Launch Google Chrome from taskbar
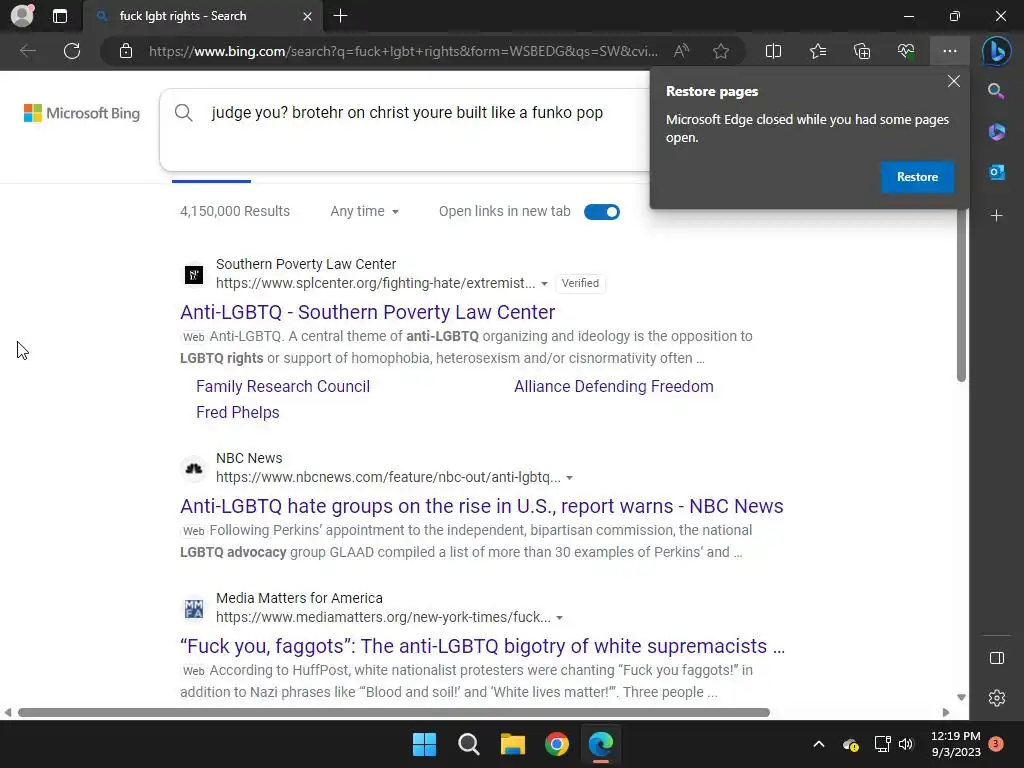This screenshot has height=768, width=1024. point(557,744)
